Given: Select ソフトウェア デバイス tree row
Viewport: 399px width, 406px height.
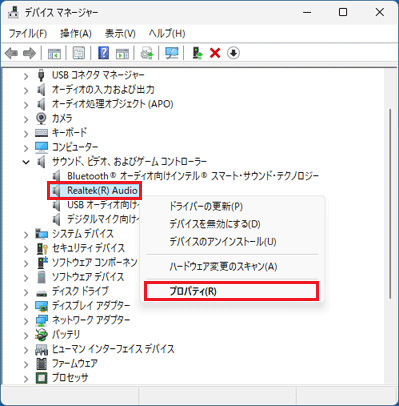Looking at the screenshot, I should click(80, 277).
